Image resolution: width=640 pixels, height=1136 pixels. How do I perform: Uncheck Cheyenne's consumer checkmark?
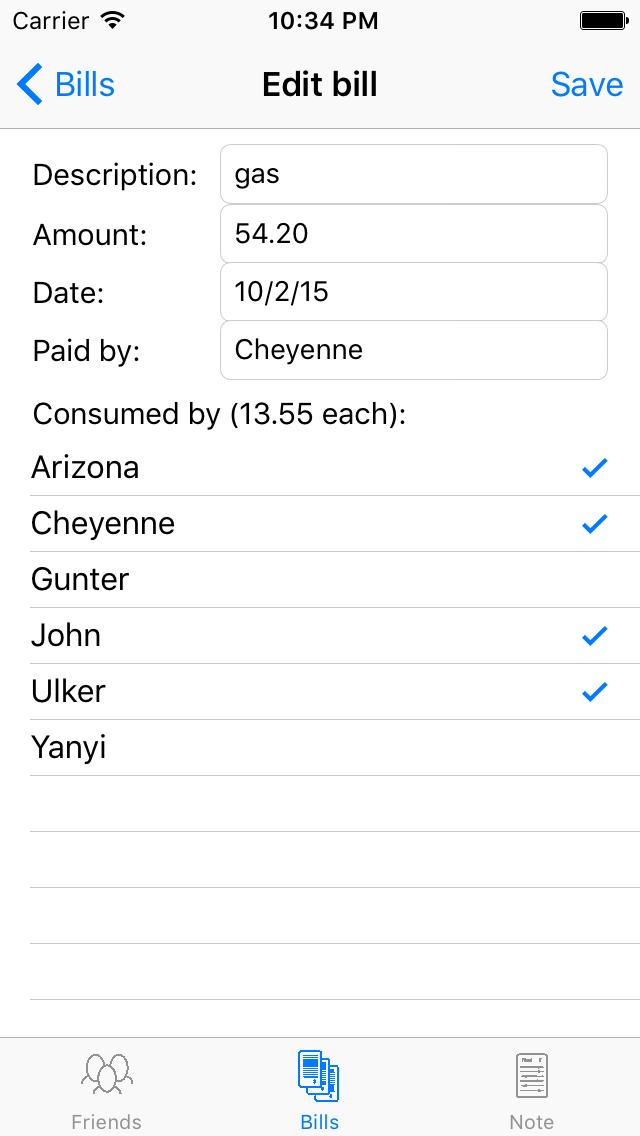pyautogui.click(x=594, y=523)
